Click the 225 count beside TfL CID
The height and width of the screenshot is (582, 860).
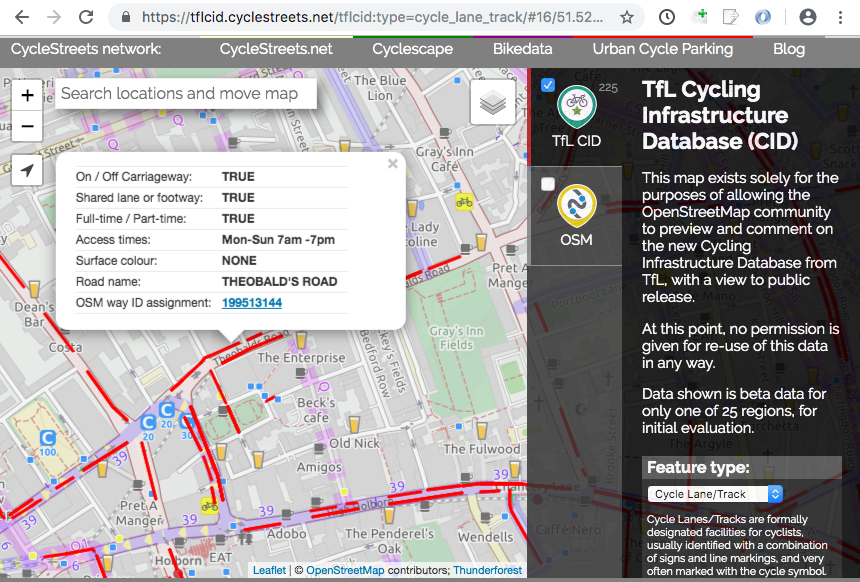click(x=608, y=88)
